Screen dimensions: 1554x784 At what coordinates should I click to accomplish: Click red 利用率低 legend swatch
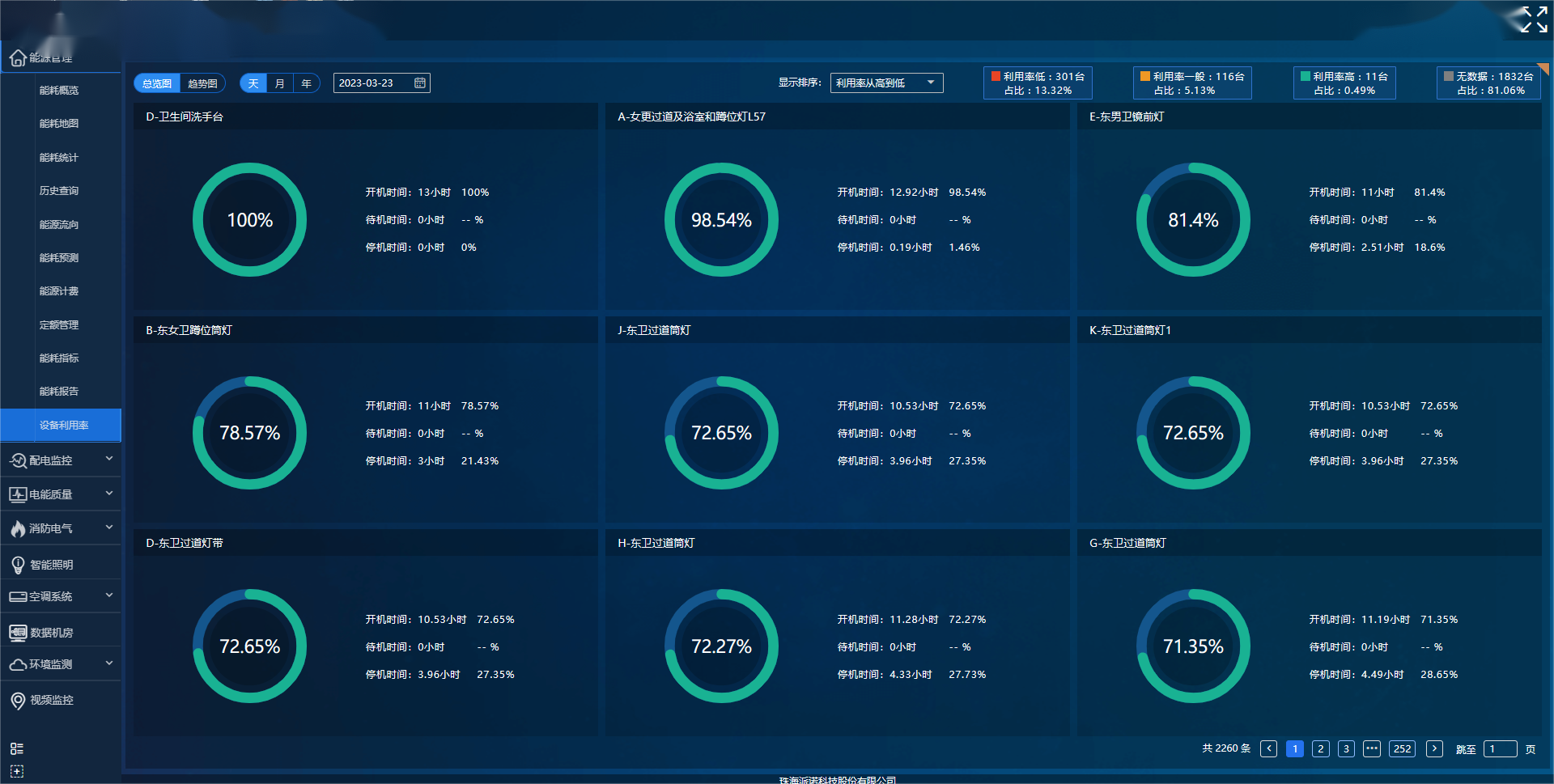pyautogui.click(x=996, y=76)
